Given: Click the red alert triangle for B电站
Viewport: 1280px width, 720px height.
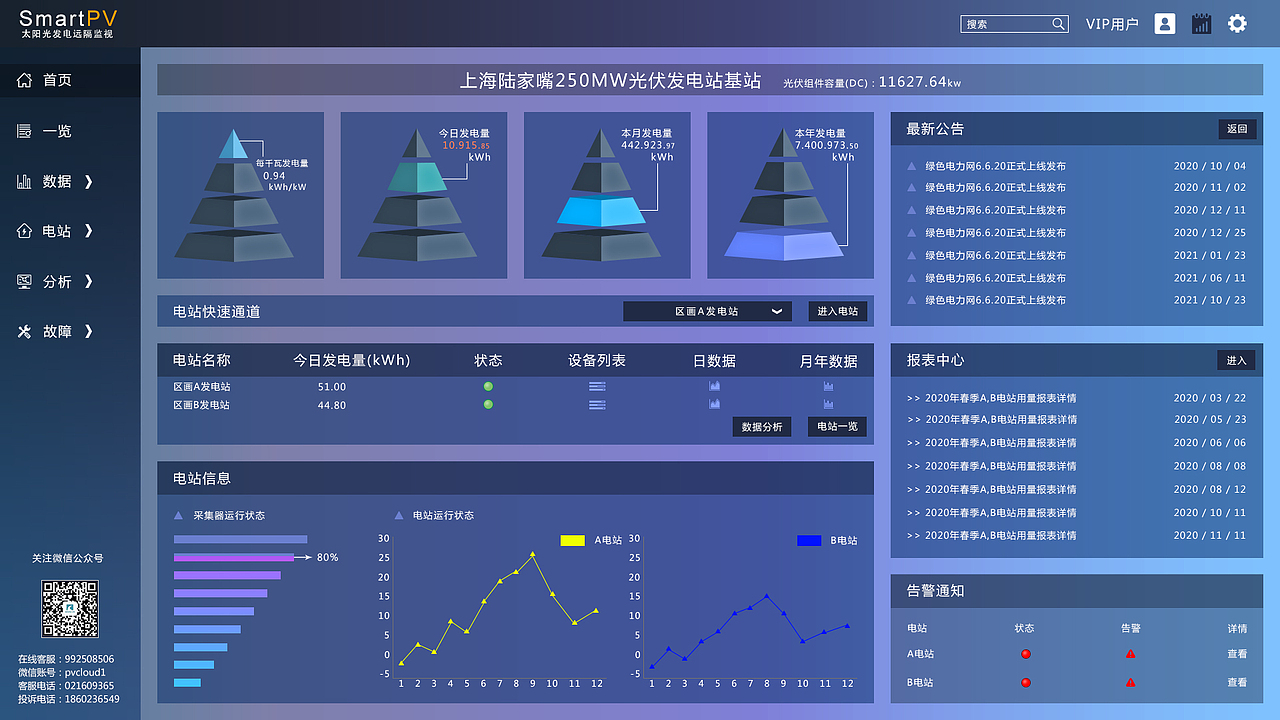Looking at the screenshot, I should (1130, 683).
